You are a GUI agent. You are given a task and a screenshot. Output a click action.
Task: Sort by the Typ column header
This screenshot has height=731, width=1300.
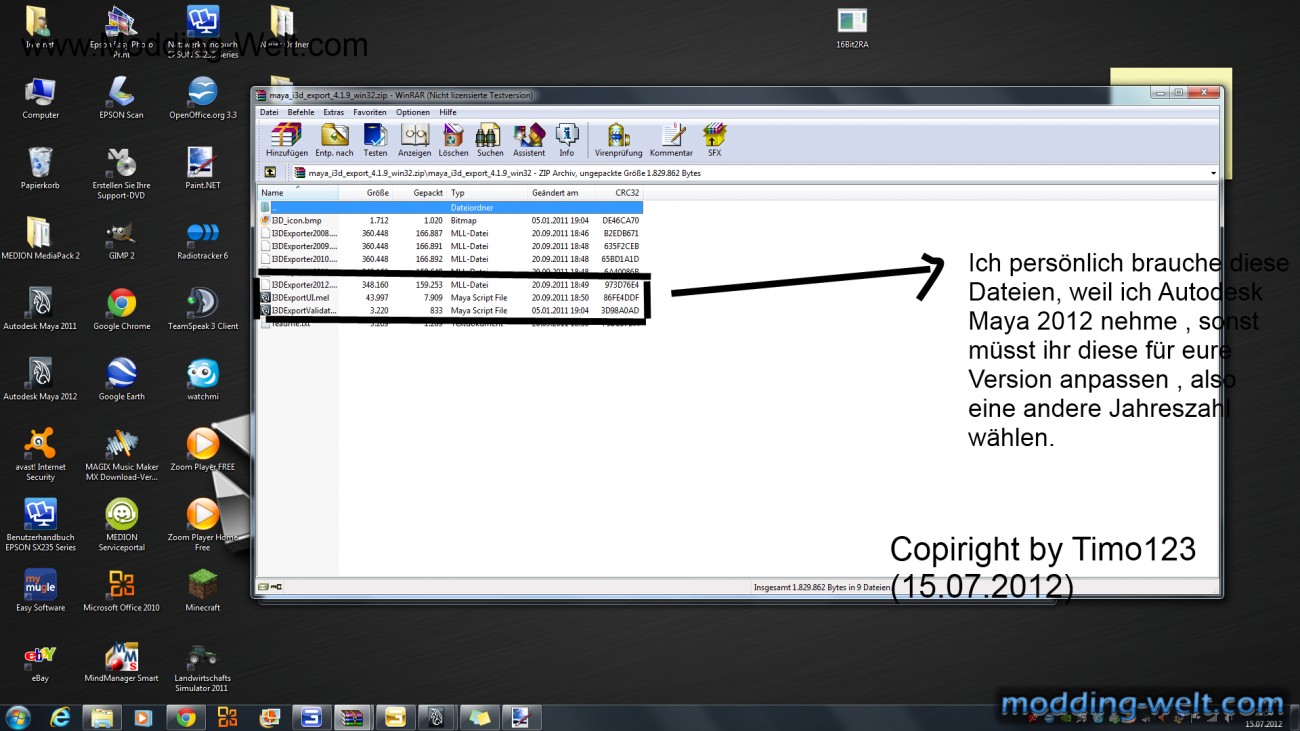click(488, 193)
